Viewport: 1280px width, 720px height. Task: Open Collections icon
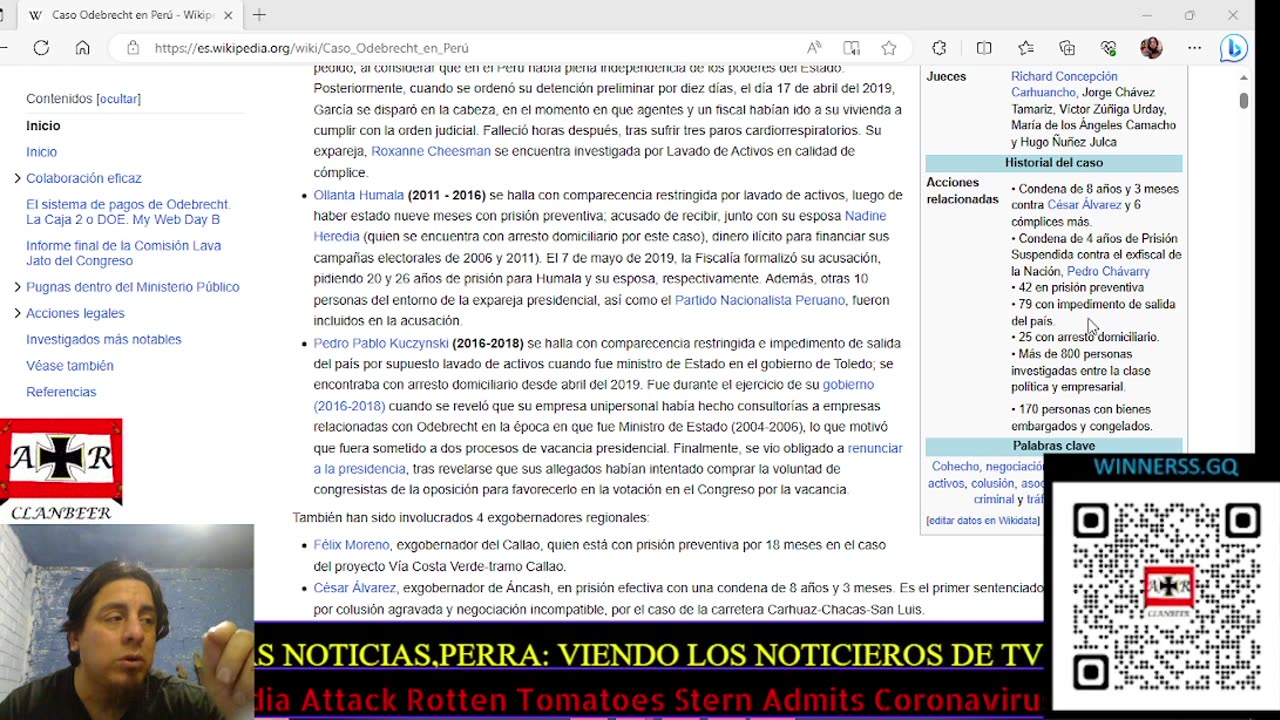click(1067, 47)
